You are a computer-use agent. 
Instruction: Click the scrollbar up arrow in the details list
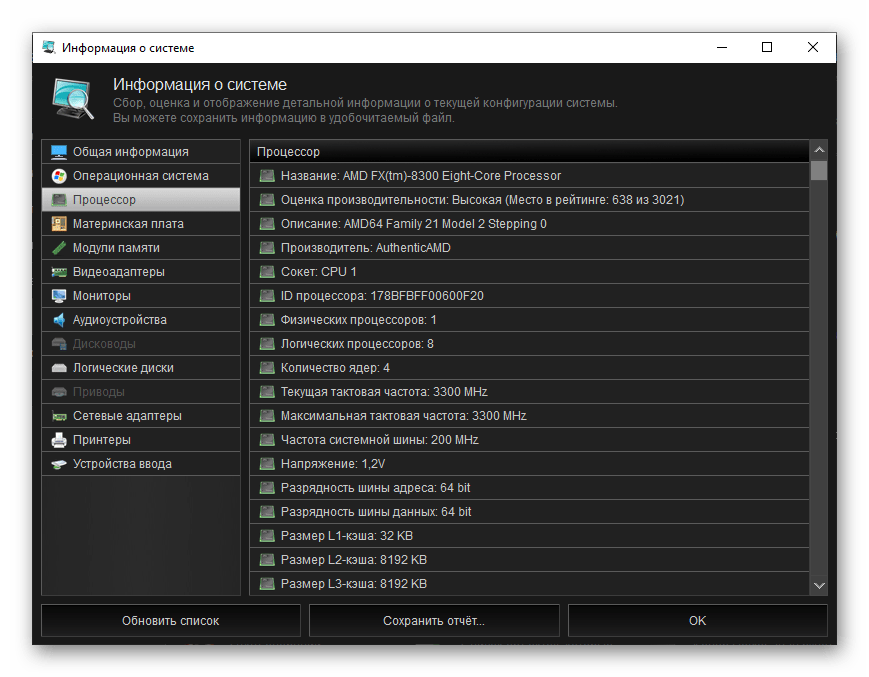click(819, 150)
